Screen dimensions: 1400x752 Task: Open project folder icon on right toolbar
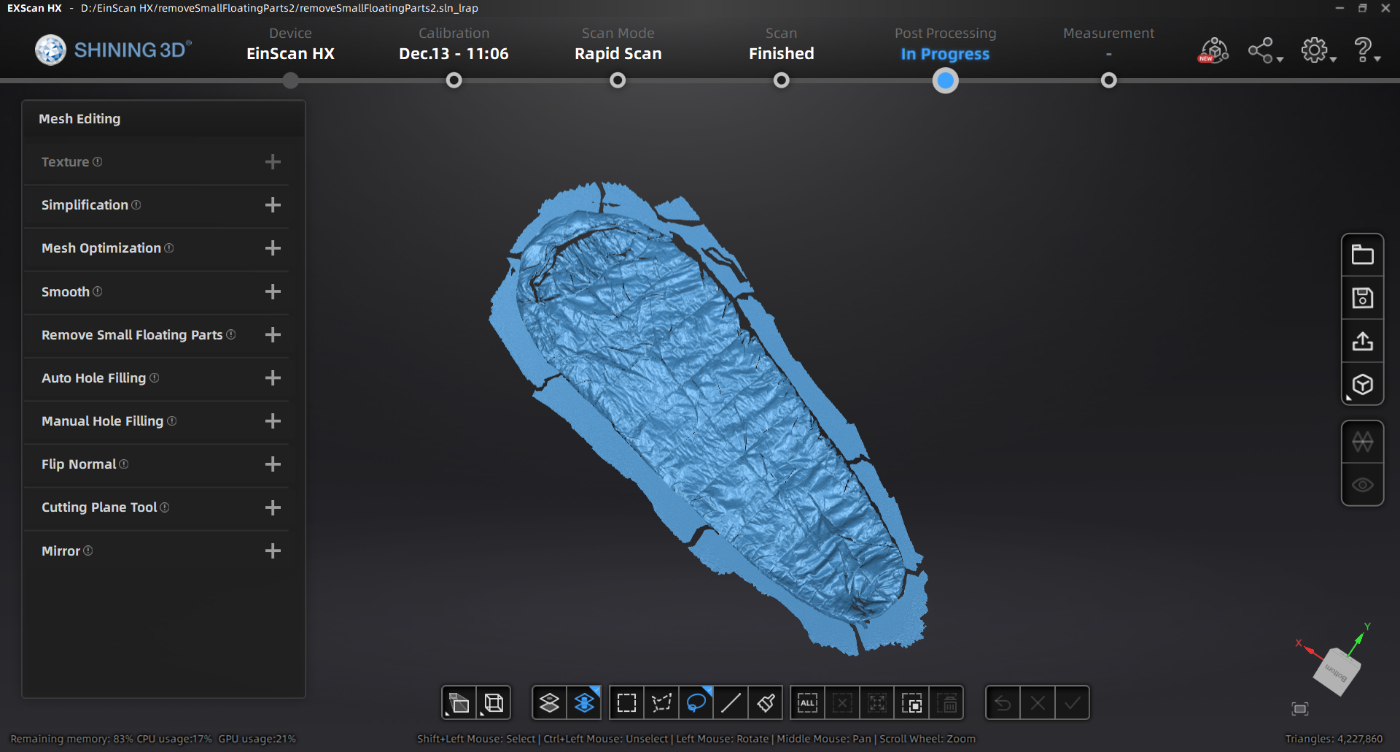click(x=1362, y=255)
